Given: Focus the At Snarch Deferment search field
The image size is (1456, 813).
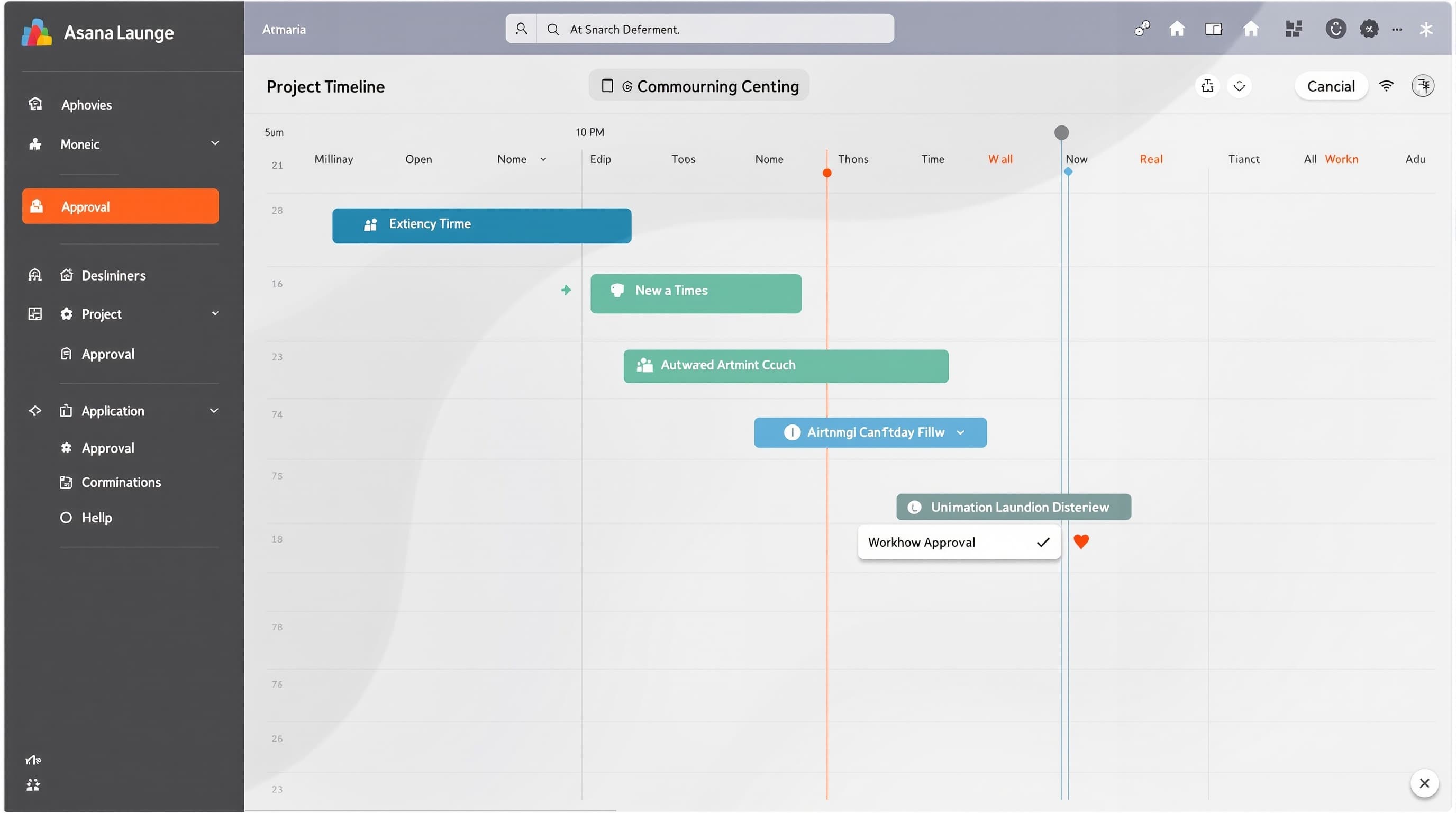Looking at the screenshot, I should click(715, 29).
